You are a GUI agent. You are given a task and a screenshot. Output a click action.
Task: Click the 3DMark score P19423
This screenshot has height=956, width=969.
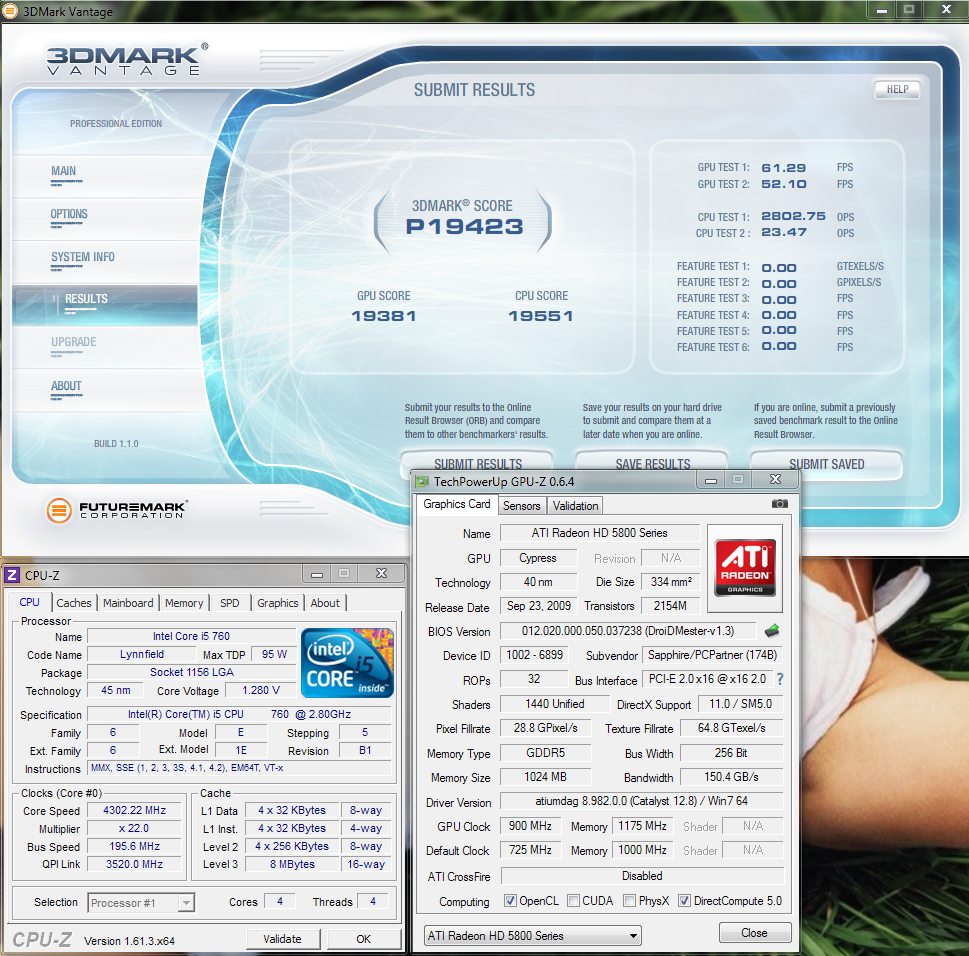[x=464, y=227]
